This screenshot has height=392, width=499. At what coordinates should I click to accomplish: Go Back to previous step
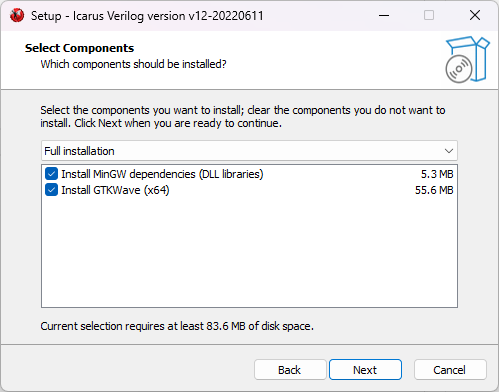[290, 370]
